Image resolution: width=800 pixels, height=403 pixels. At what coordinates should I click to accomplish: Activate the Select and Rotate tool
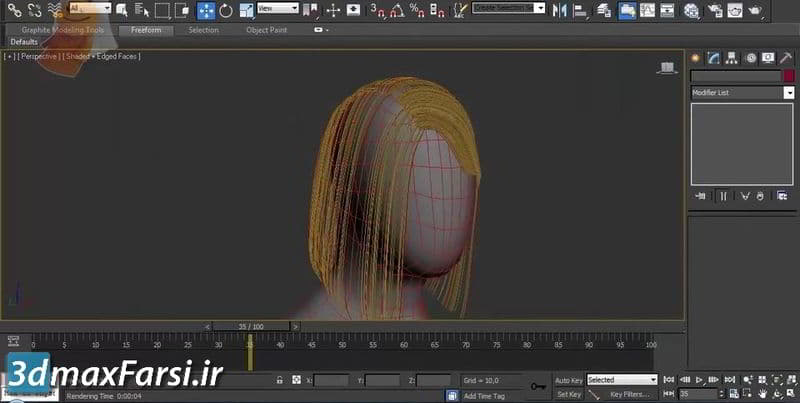tap(225, 10)
